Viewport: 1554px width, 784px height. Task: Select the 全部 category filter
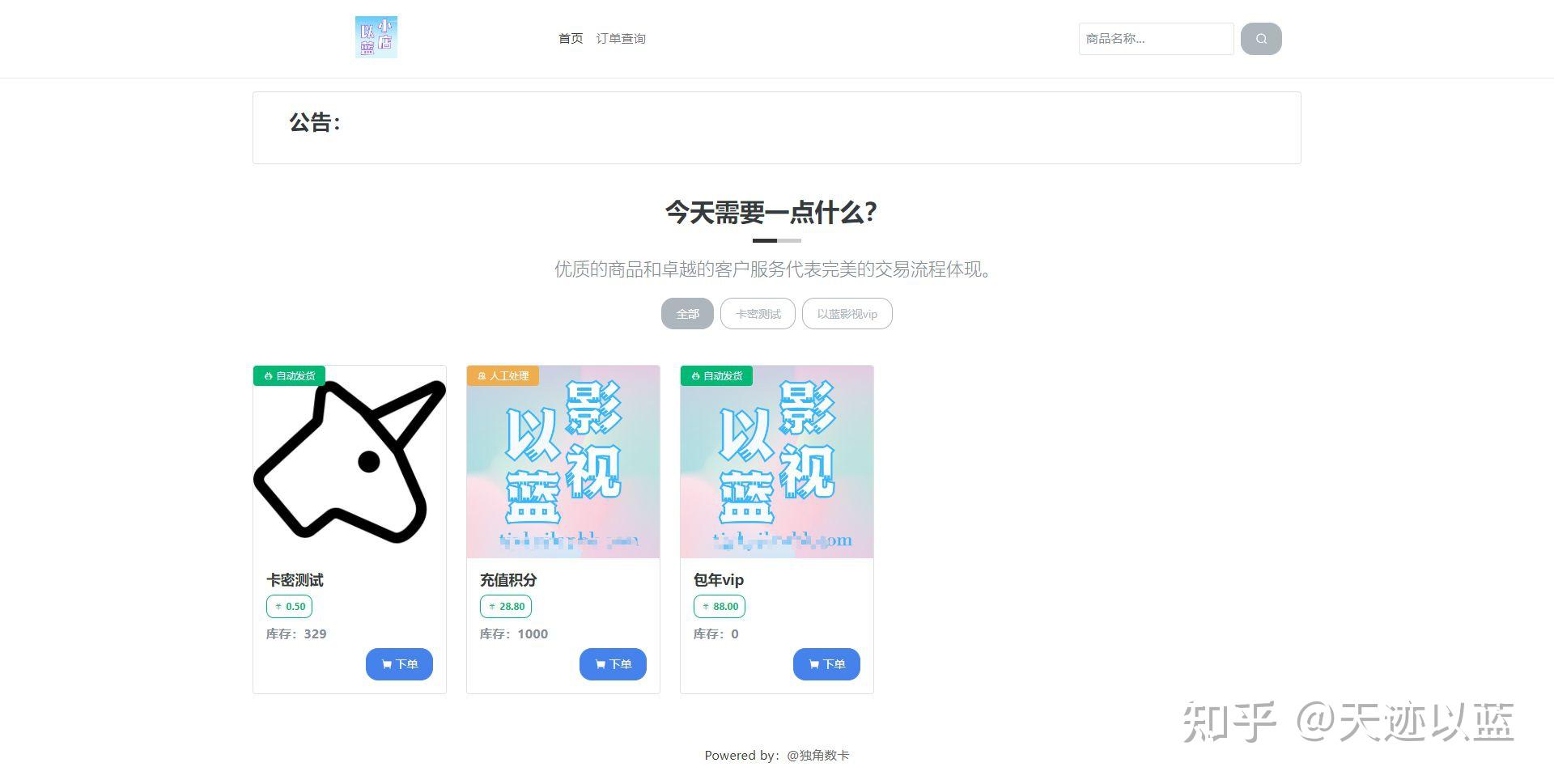(x=687, y=314)
